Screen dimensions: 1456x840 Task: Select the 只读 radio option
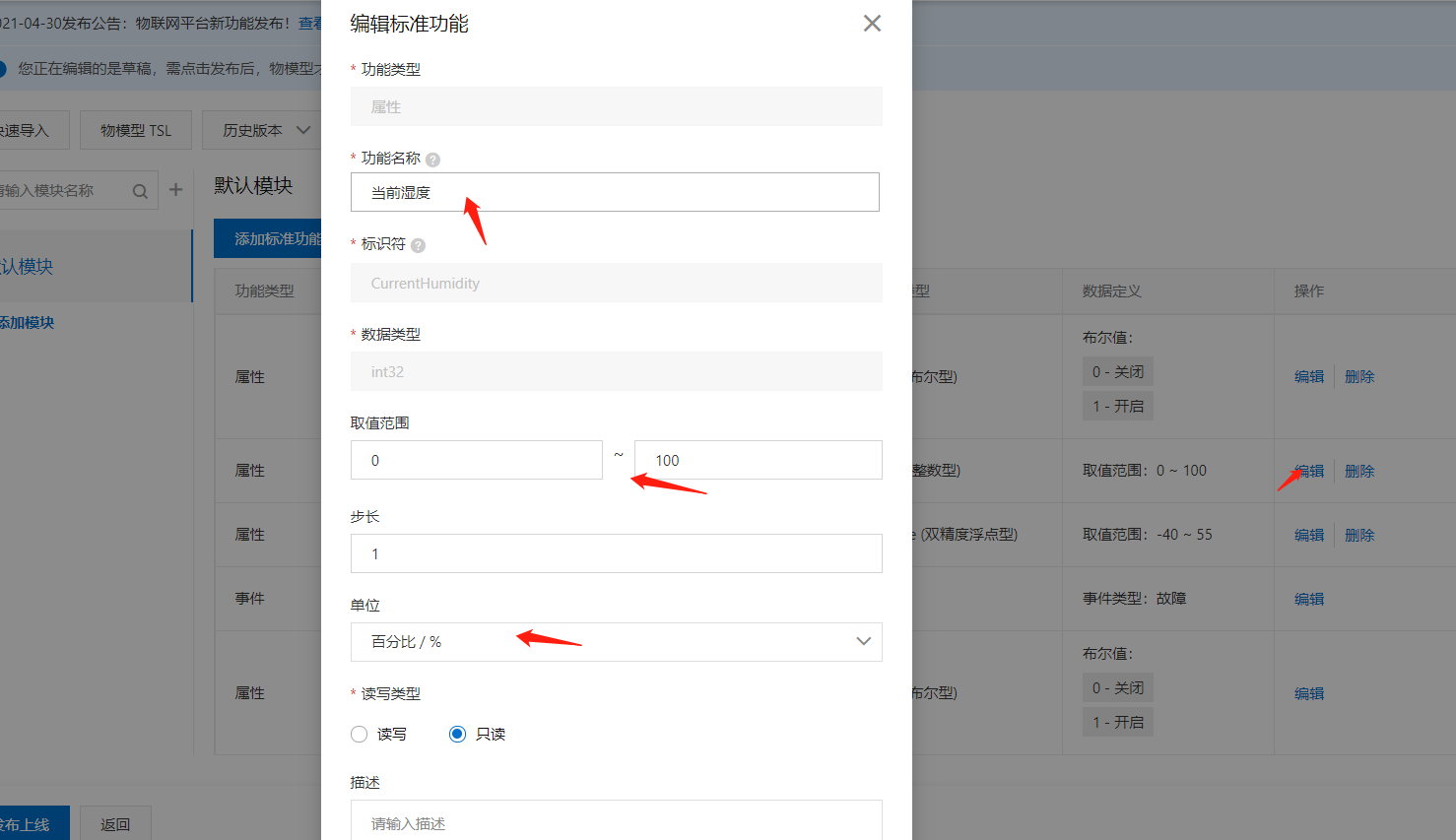coord(457,735)
